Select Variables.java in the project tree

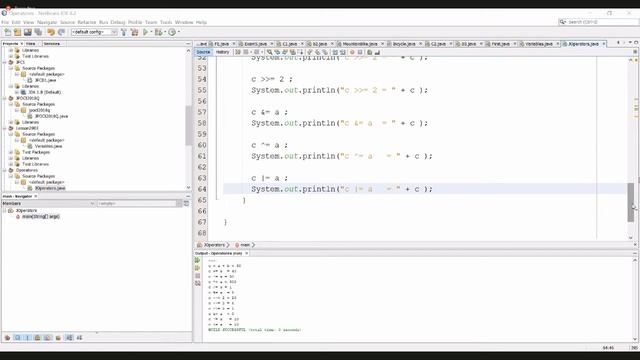48,146
